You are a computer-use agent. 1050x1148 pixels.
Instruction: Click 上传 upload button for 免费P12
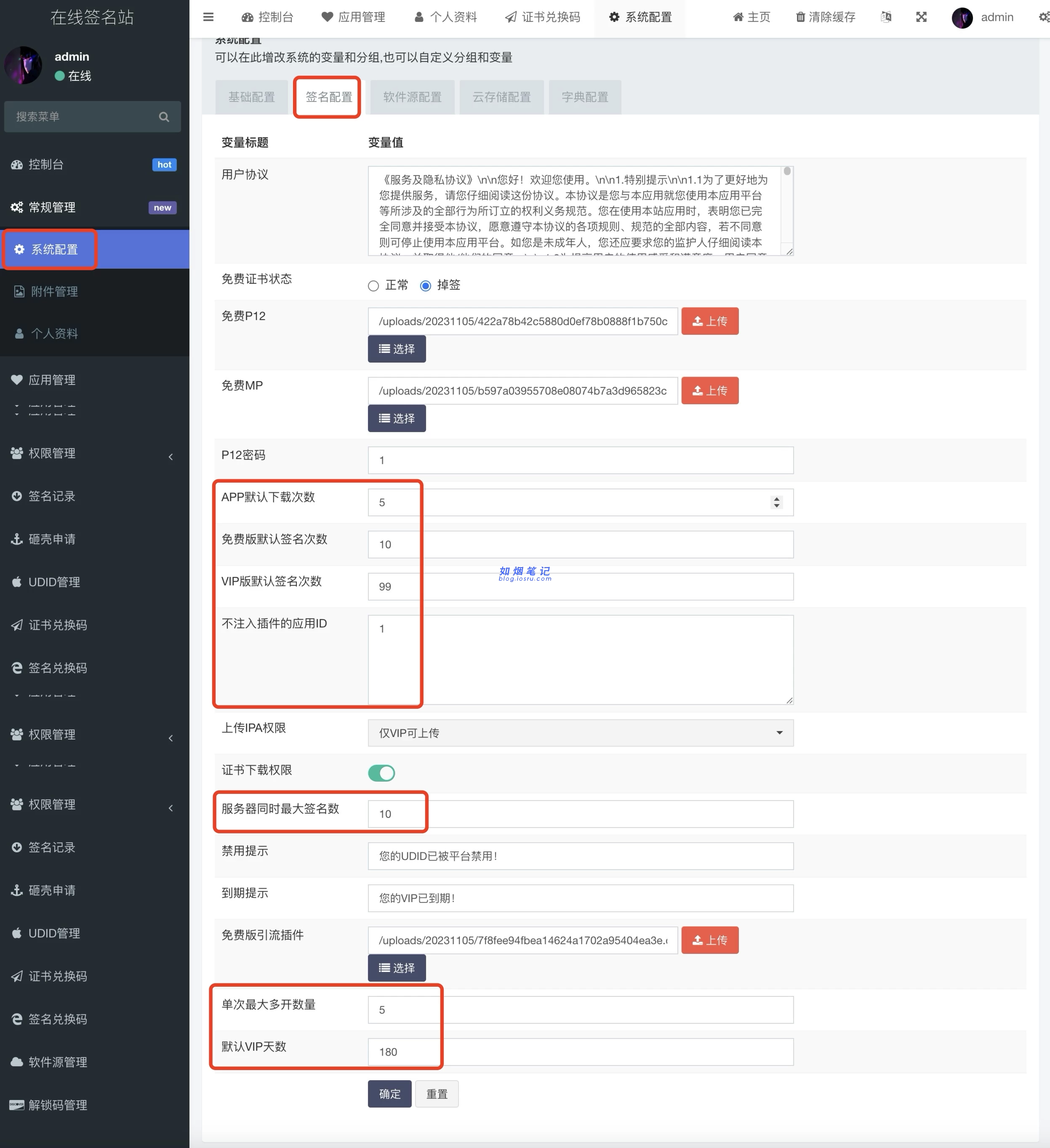pyautogui.click(x=709, y=321)
